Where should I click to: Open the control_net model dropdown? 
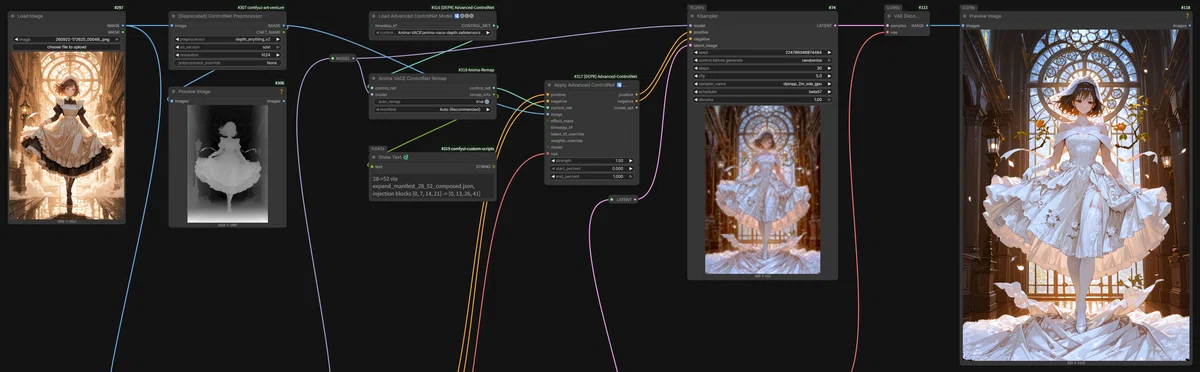click(434, 32)
